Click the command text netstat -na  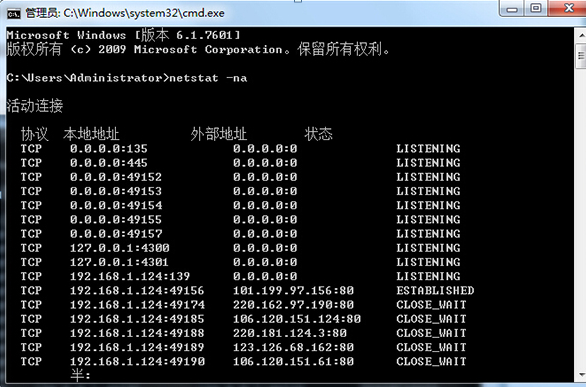click(x=208, y=78)
